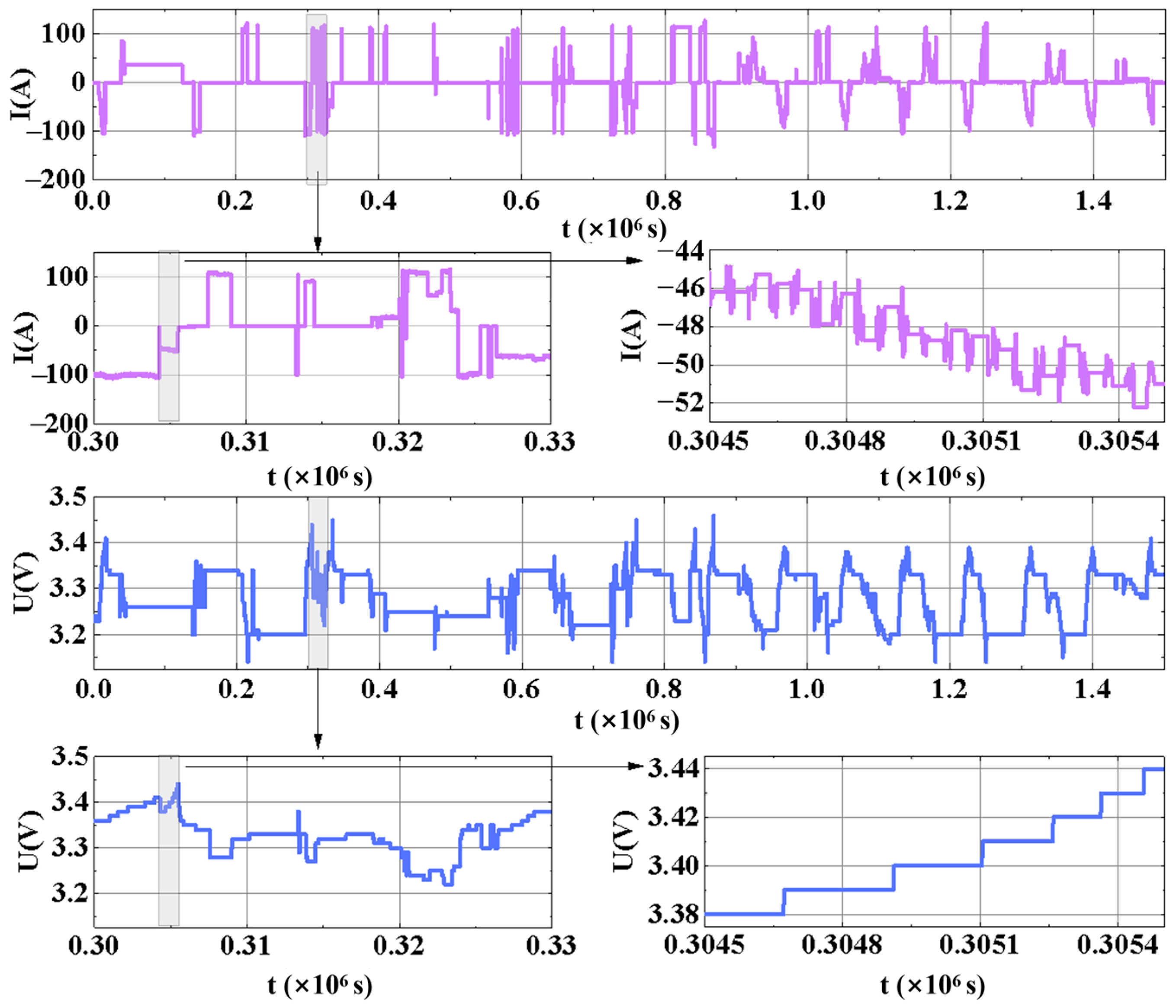Click the right-pointing arrowhead next to the 3.44 label
1176x1008 pixels.
(635, 766)
